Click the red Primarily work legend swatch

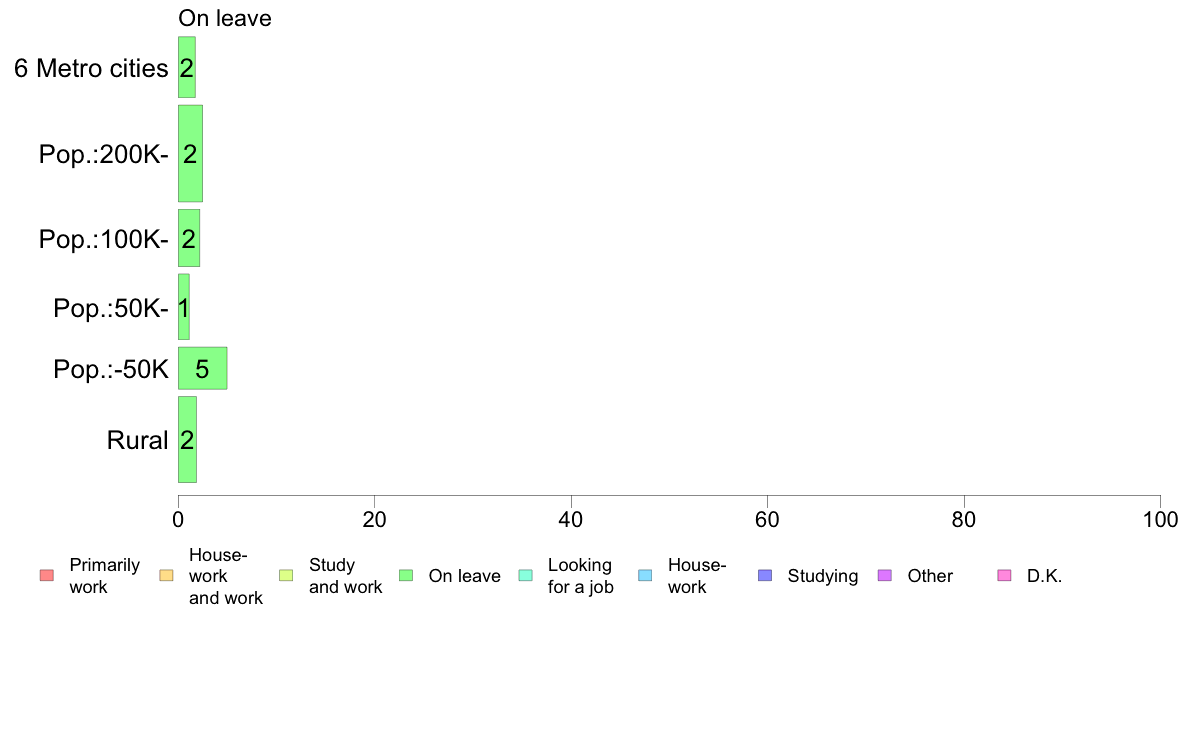tap(47, 575)
